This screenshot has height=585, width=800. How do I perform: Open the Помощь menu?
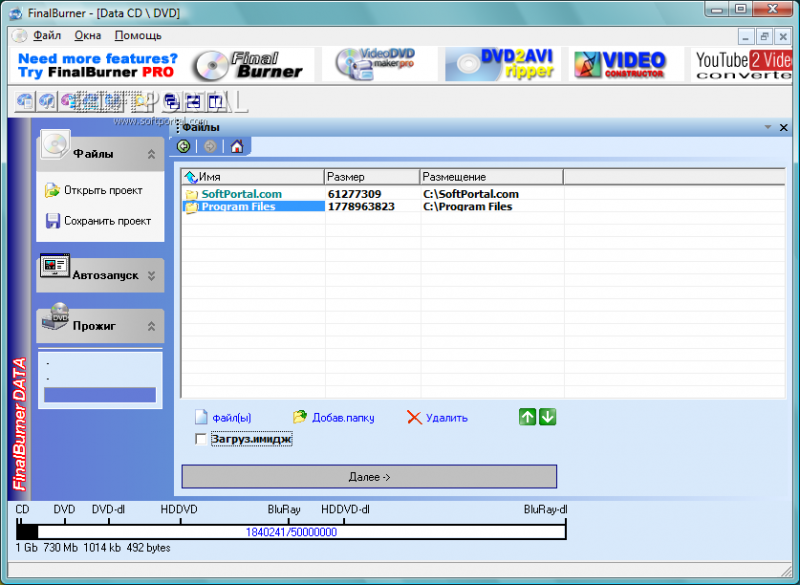[138, 36]
